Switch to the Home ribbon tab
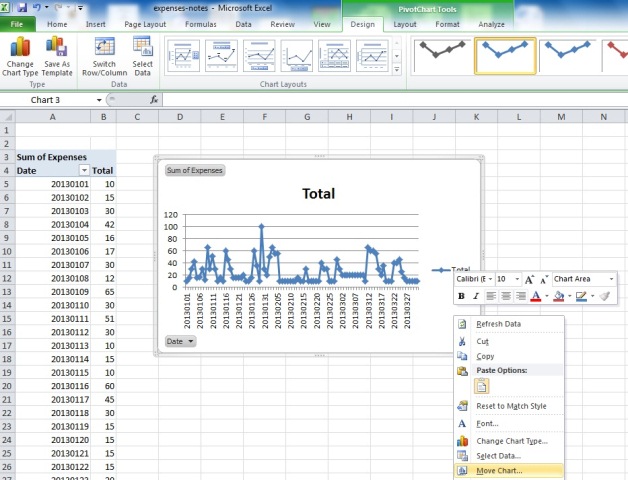Image resolution: width=628 pixels, height=480 pixels. pyautogui.click(x=57, y=24)
